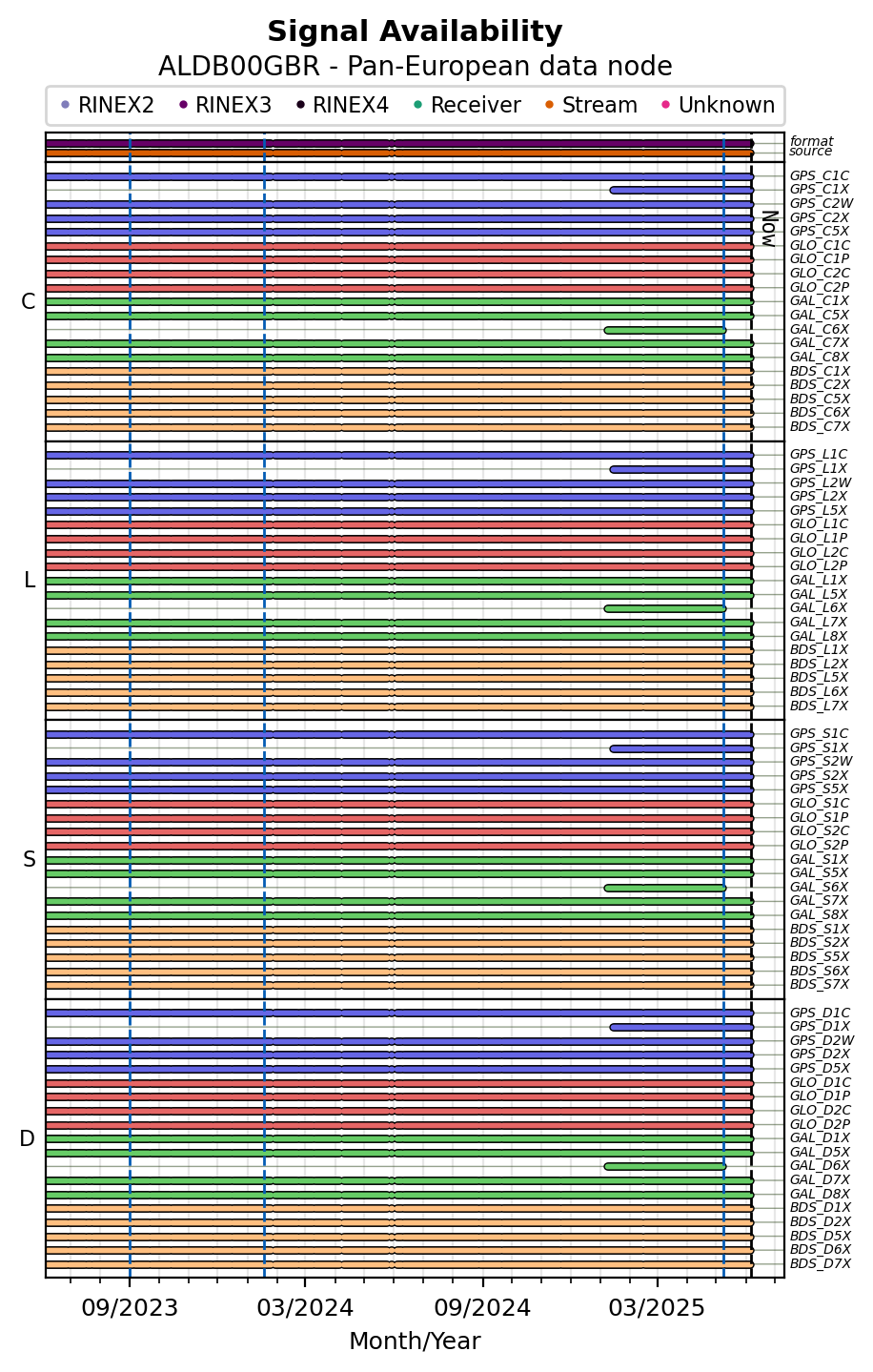
Task: Click the GAL_L6X signal bar
Action: coord(665,608)
